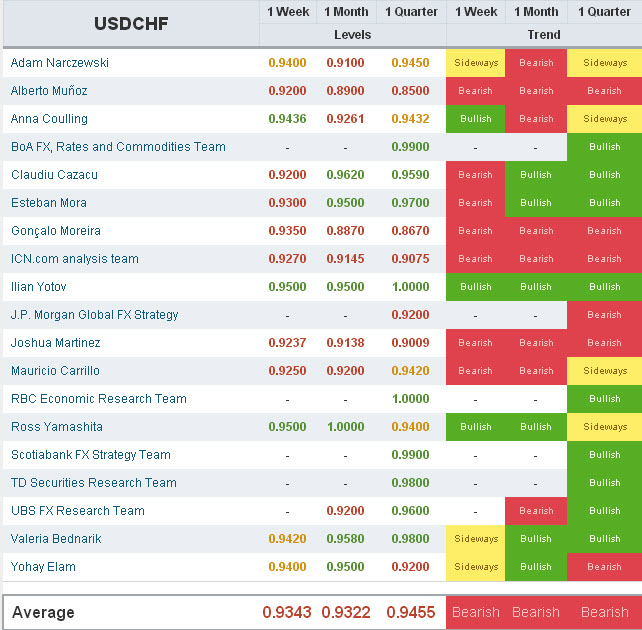This screenshot has height=630, width=642.
Task: Click UBS FX Research's 1 Month Bearish cell
Action: click(536, 511)
